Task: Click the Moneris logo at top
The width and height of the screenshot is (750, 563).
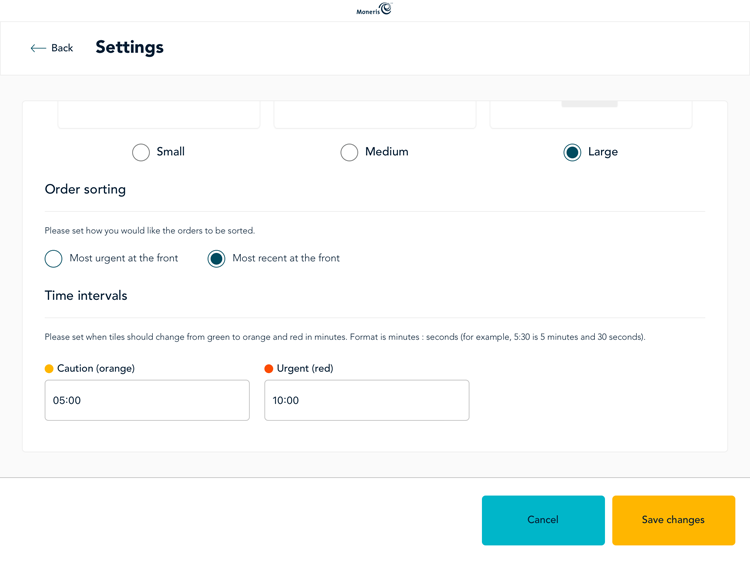Action: point(374,9)
